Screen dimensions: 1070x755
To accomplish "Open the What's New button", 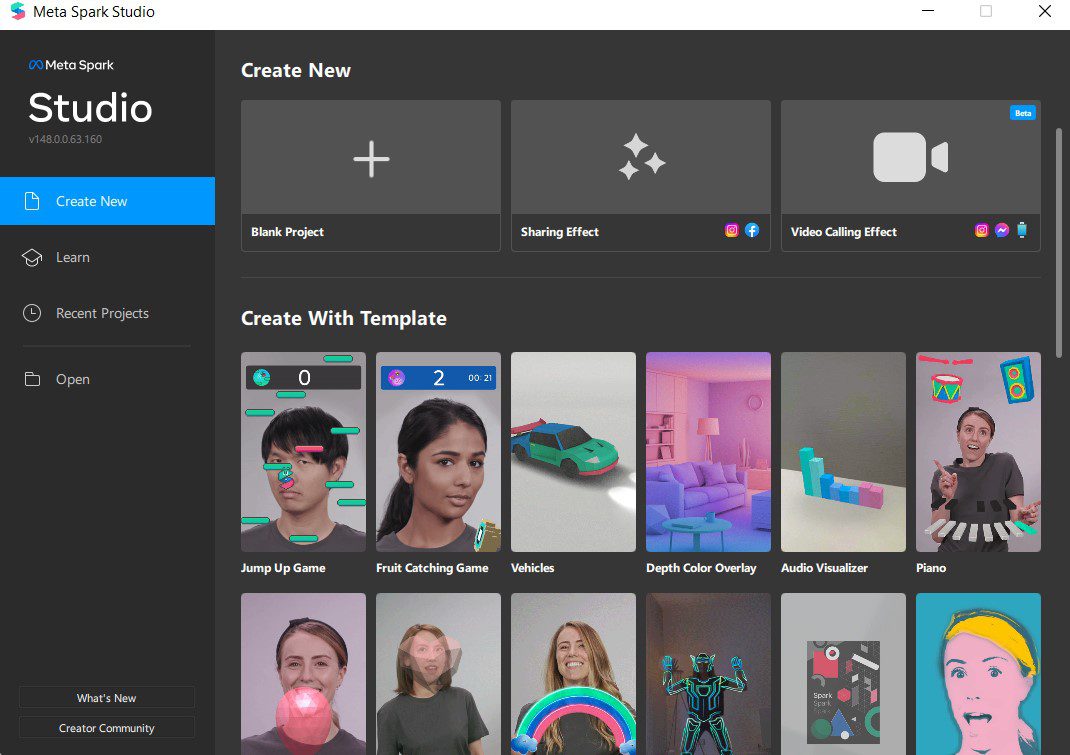I will point(107,698).
